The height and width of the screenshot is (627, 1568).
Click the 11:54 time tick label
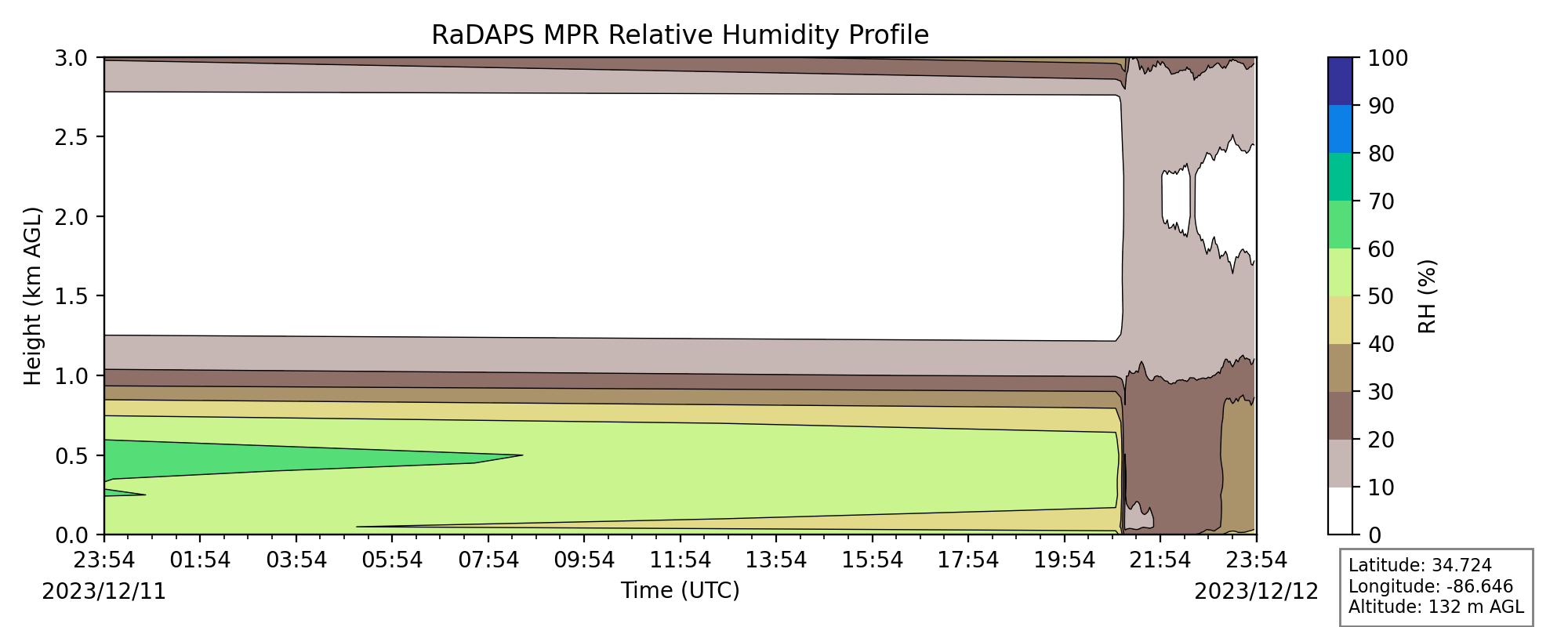tap(681, 560)
